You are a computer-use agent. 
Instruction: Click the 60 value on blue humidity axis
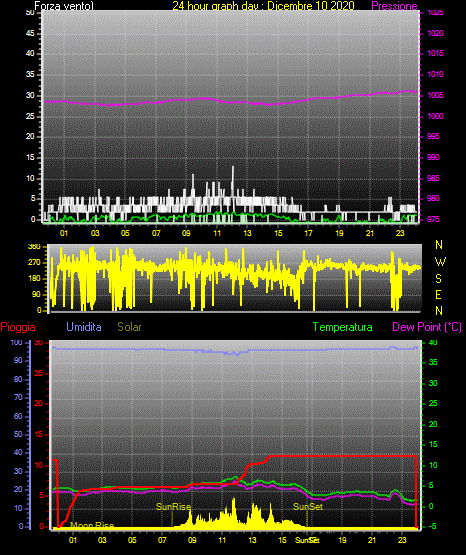point(18,416)
